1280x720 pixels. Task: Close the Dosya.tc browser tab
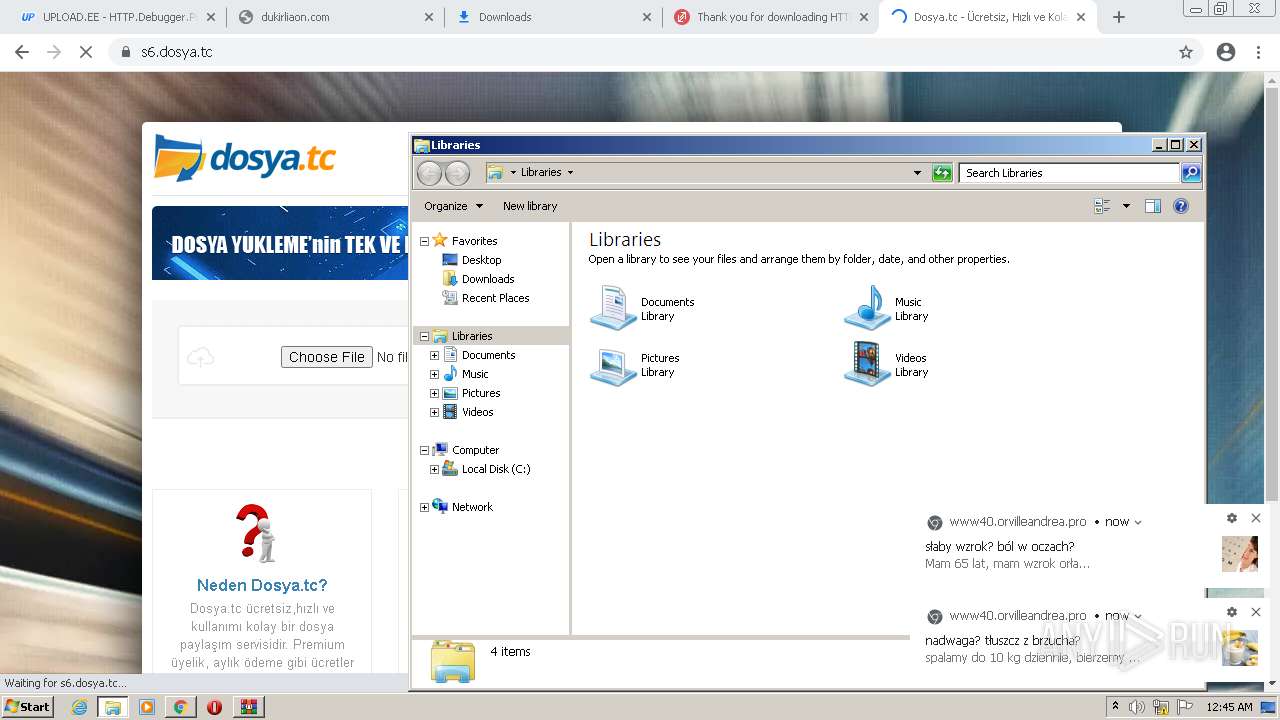point(1081,17)
